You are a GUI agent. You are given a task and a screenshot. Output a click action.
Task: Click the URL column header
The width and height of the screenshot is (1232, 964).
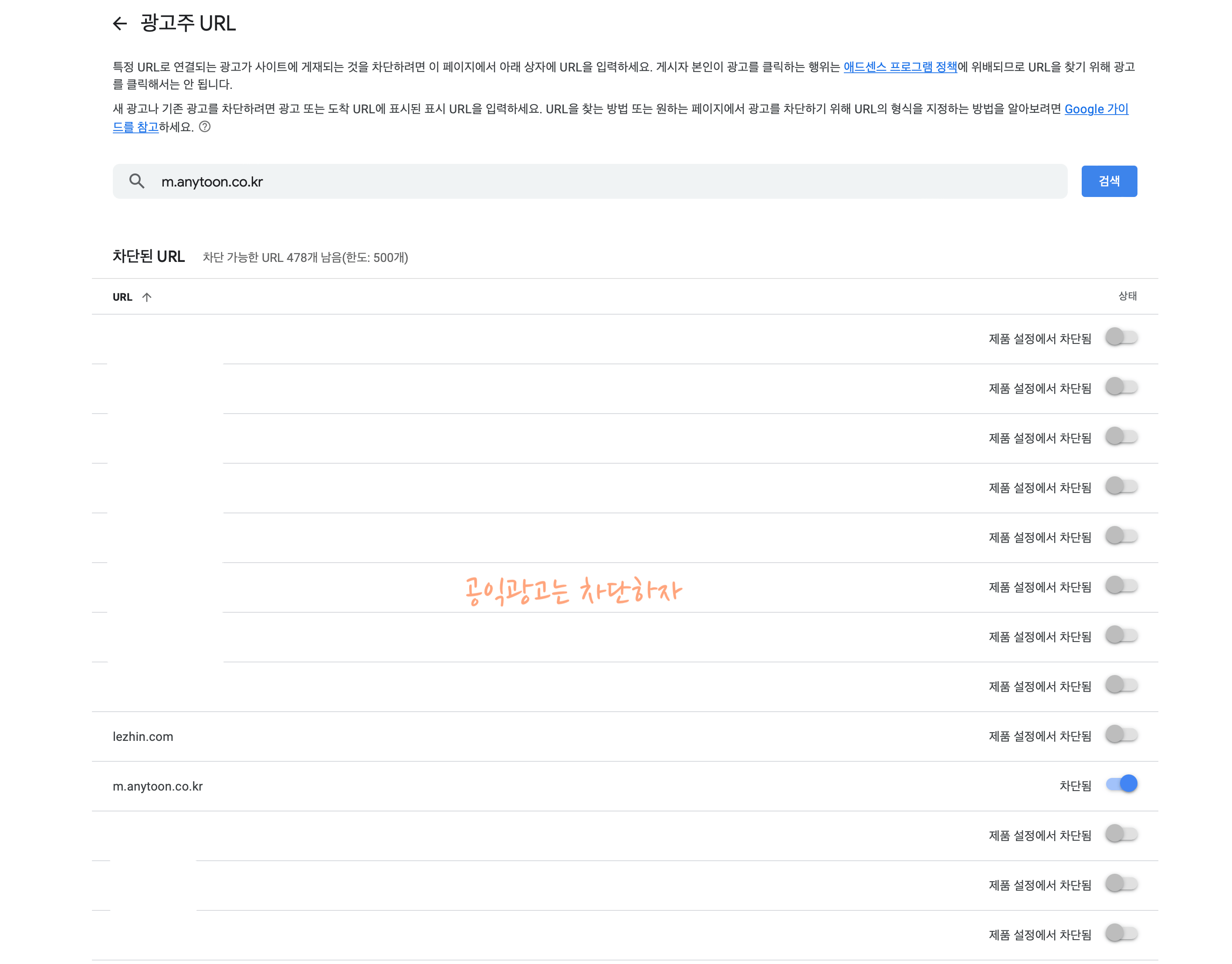click(x=122, y=298)
